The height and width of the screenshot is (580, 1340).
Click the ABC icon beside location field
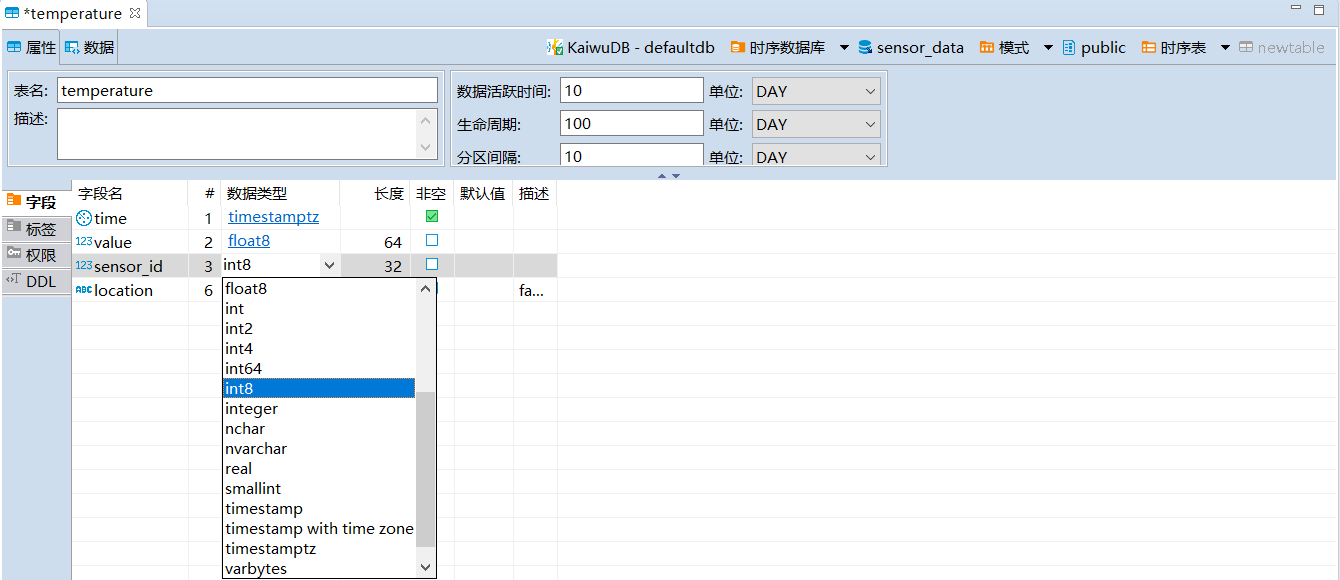click(84, 290)
